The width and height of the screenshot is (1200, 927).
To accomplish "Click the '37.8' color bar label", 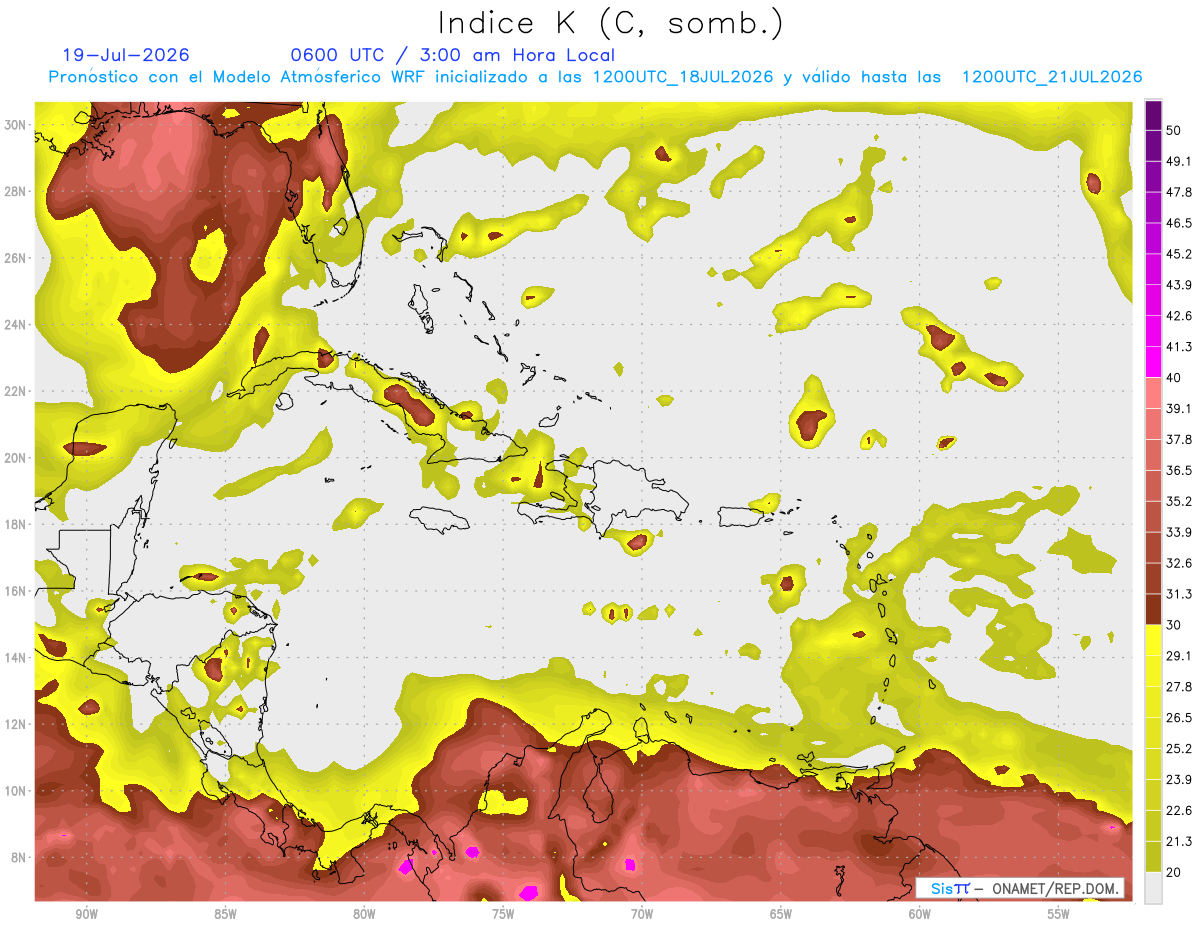I will click(1178, 440).
